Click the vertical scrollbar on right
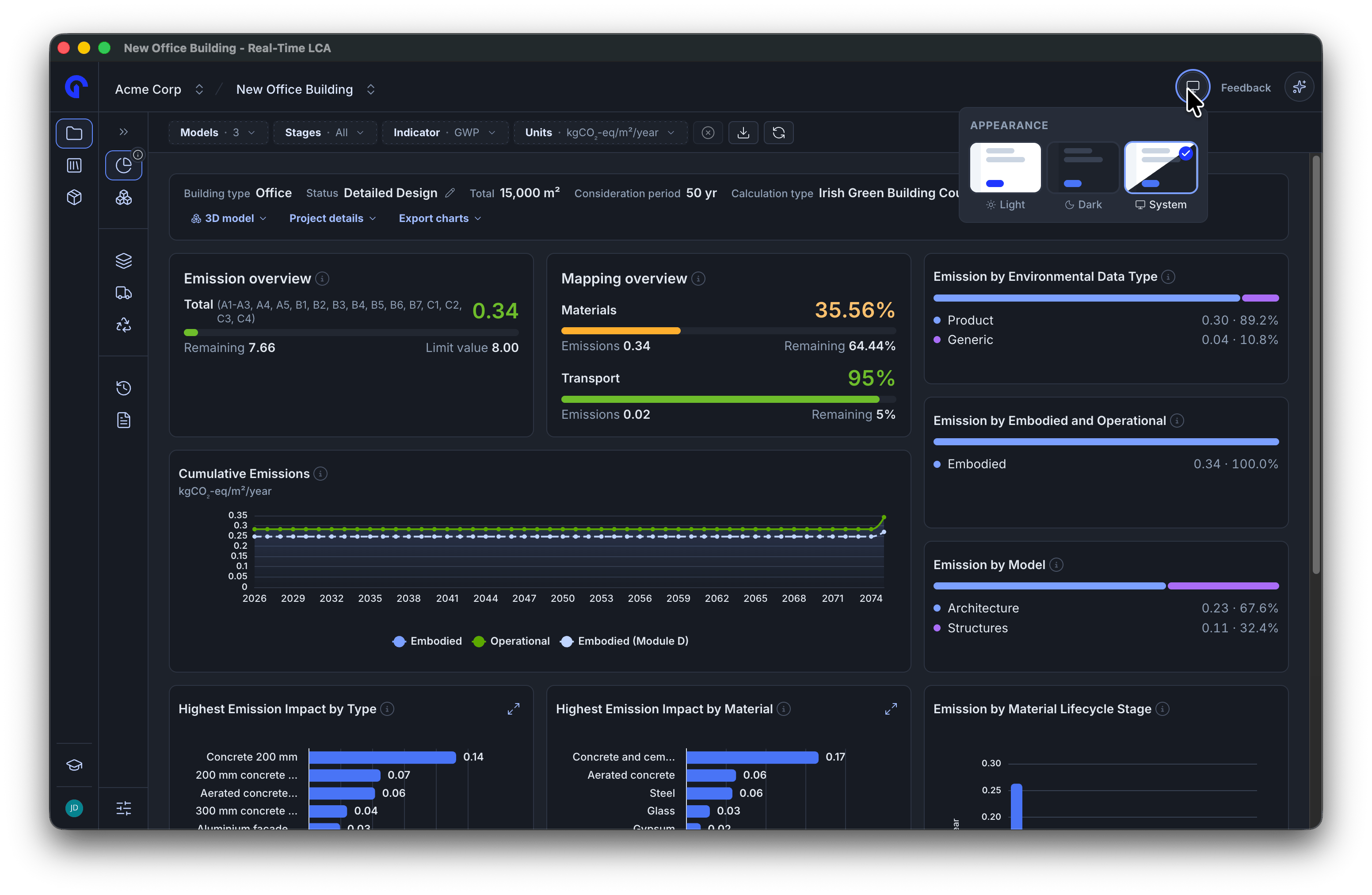Screen dimensions: 1372x895 (x=1315, y=364)
